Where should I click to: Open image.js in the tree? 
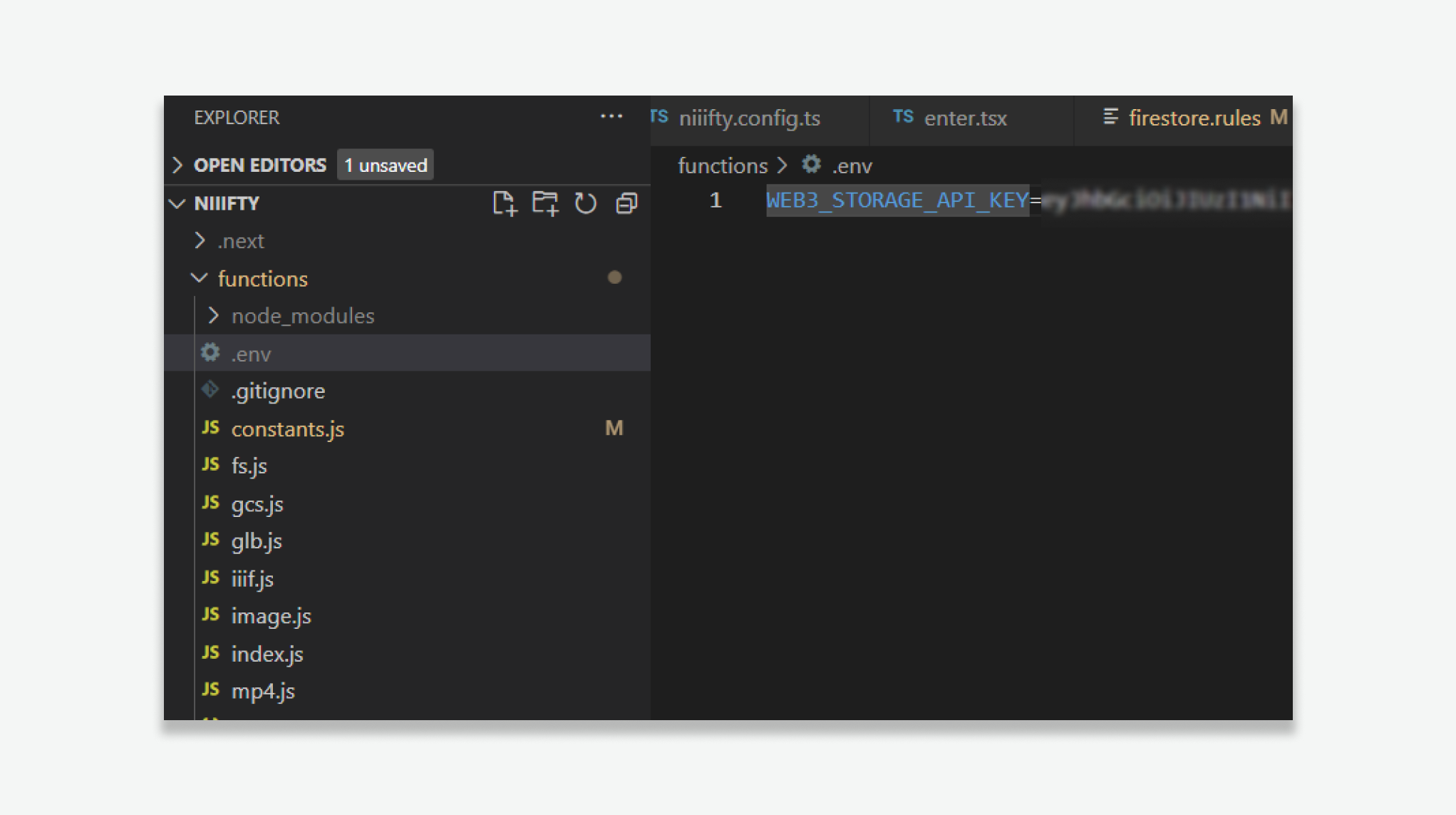tap(407, 616)
